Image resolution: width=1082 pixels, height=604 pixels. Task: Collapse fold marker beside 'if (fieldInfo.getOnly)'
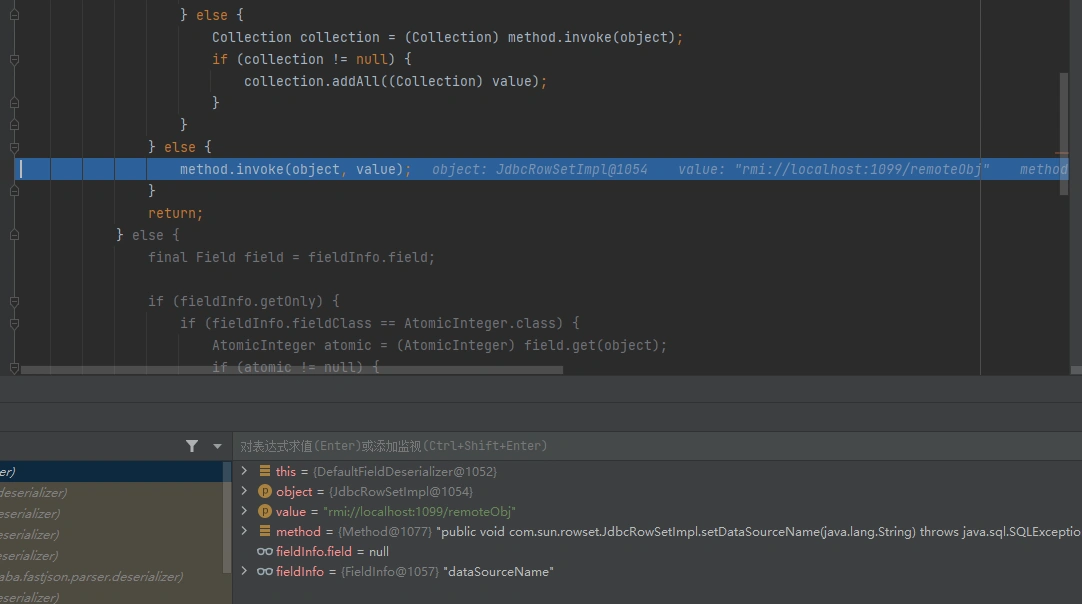[x=14, y=301]
